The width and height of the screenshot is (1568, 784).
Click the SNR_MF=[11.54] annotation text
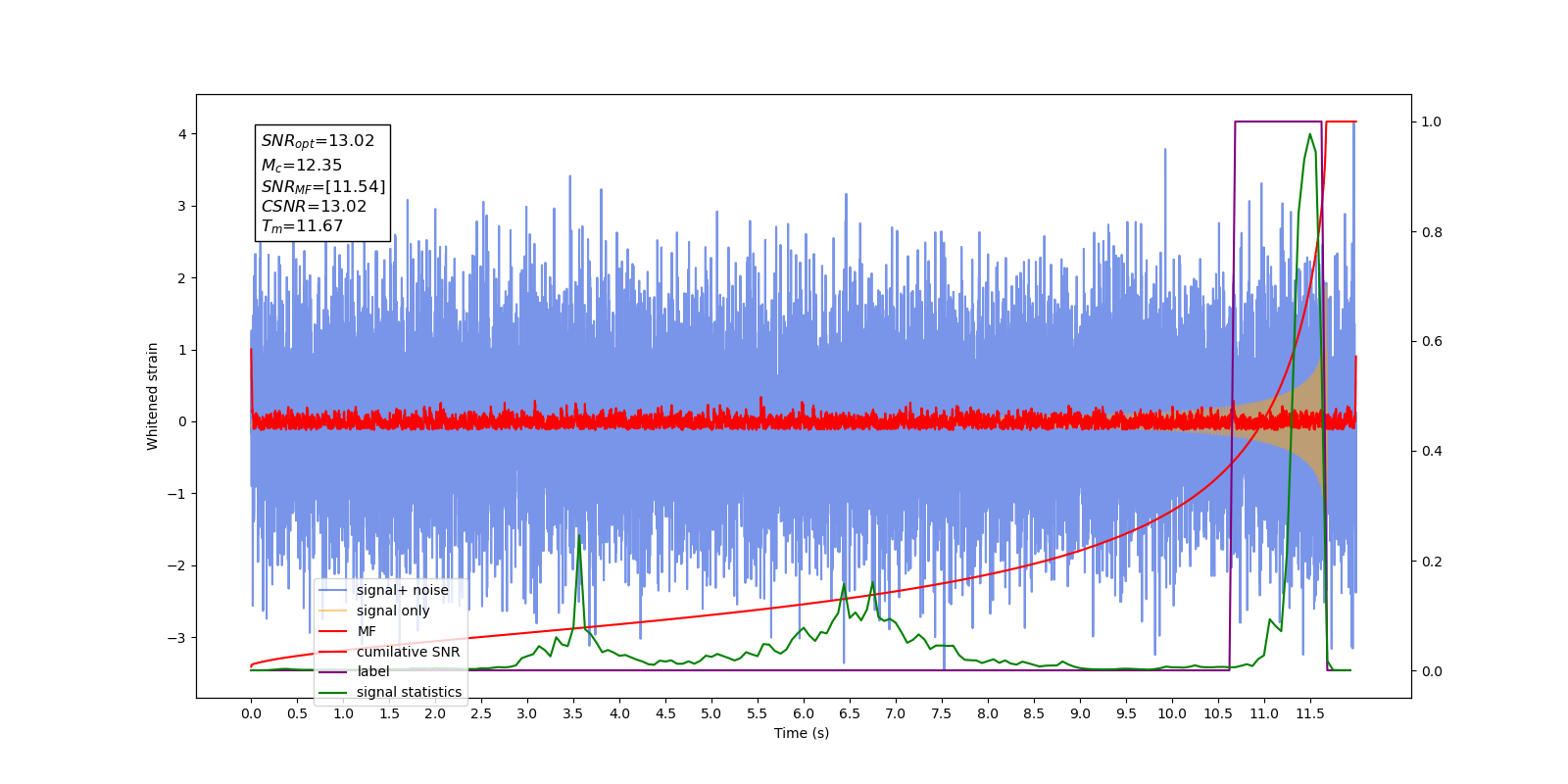pos(323,186)
